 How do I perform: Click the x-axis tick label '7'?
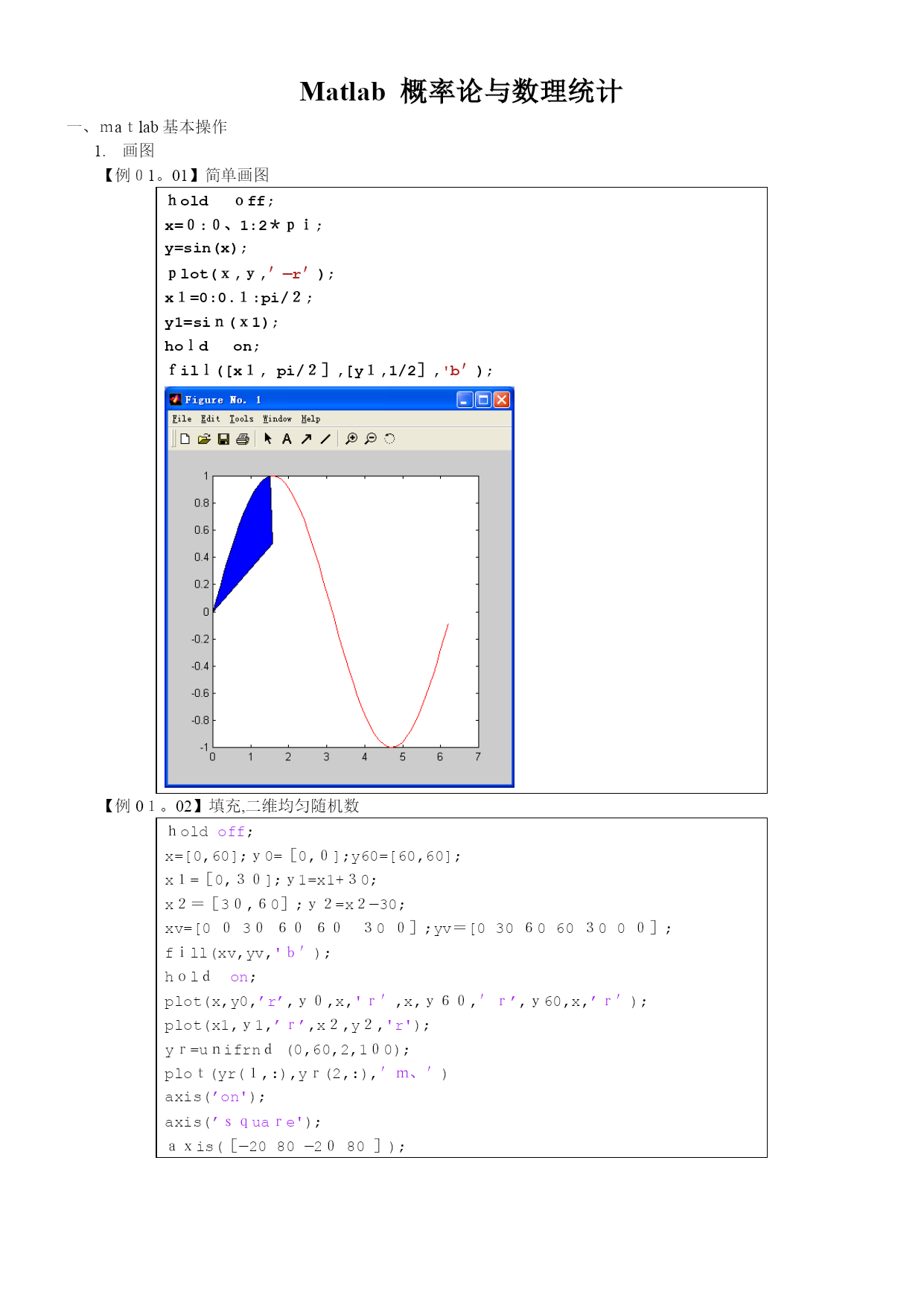click(478, 757)
